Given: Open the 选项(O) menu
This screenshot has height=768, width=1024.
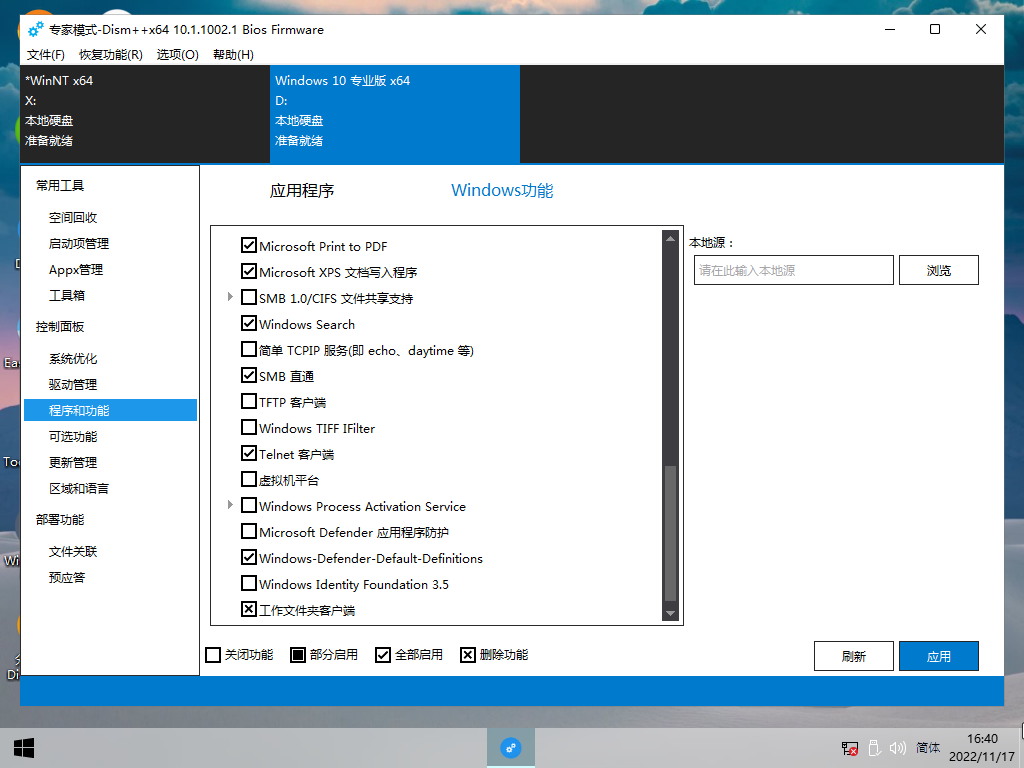Looking at the screenshot, I should pos(178,55).
